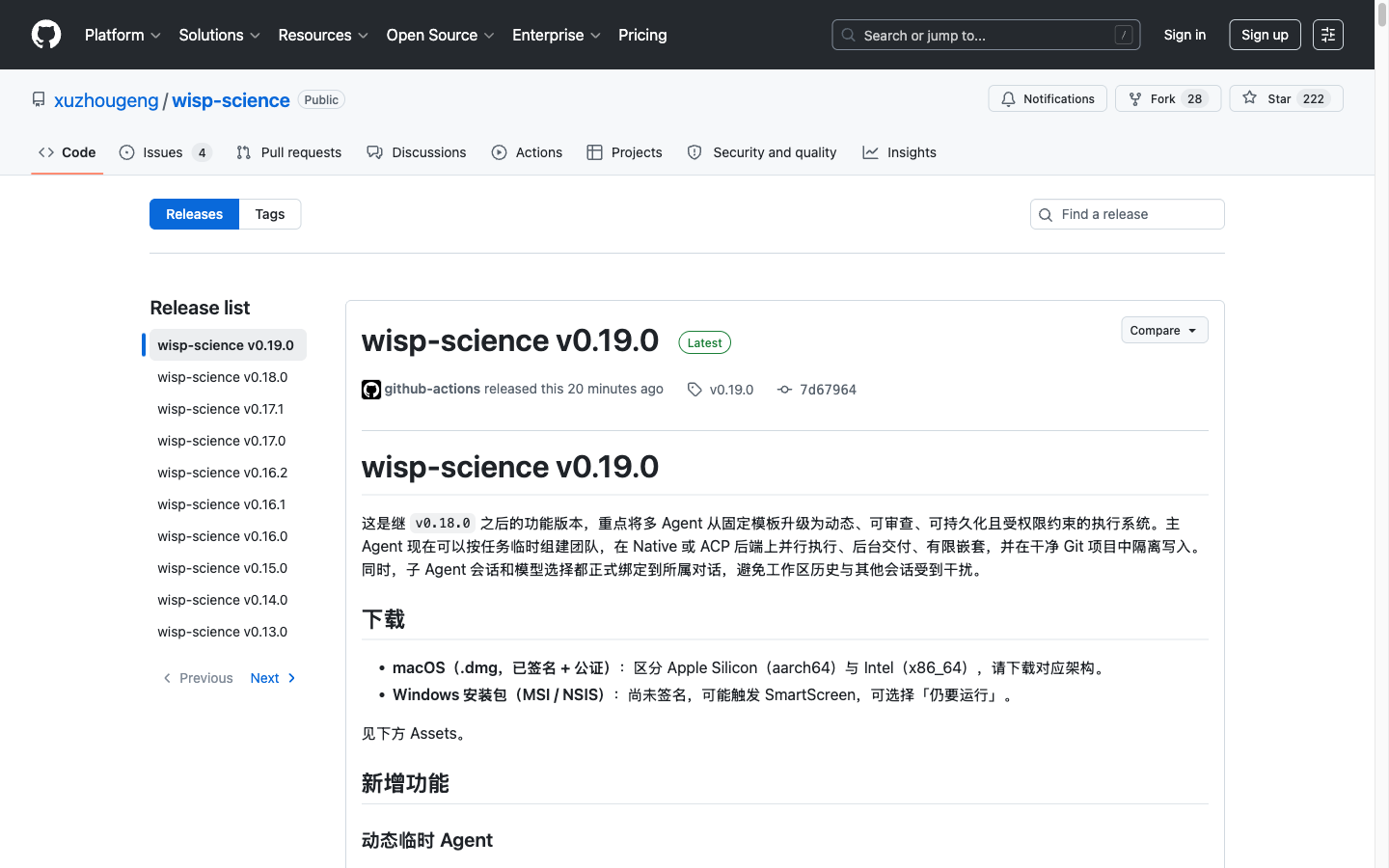Select wisp-science v0.19.0 in release list

click(228, 345)
